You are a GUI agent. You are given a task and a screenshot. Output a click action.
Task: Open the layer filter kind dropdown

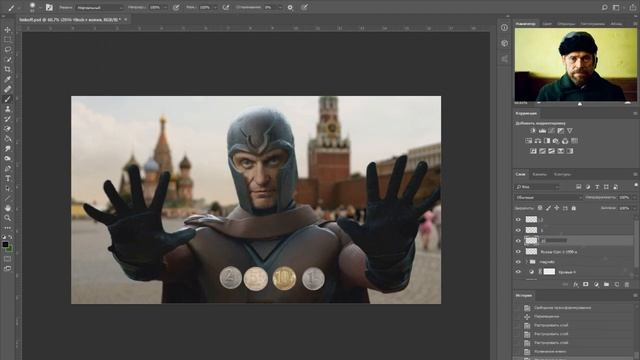coord(537,187)
